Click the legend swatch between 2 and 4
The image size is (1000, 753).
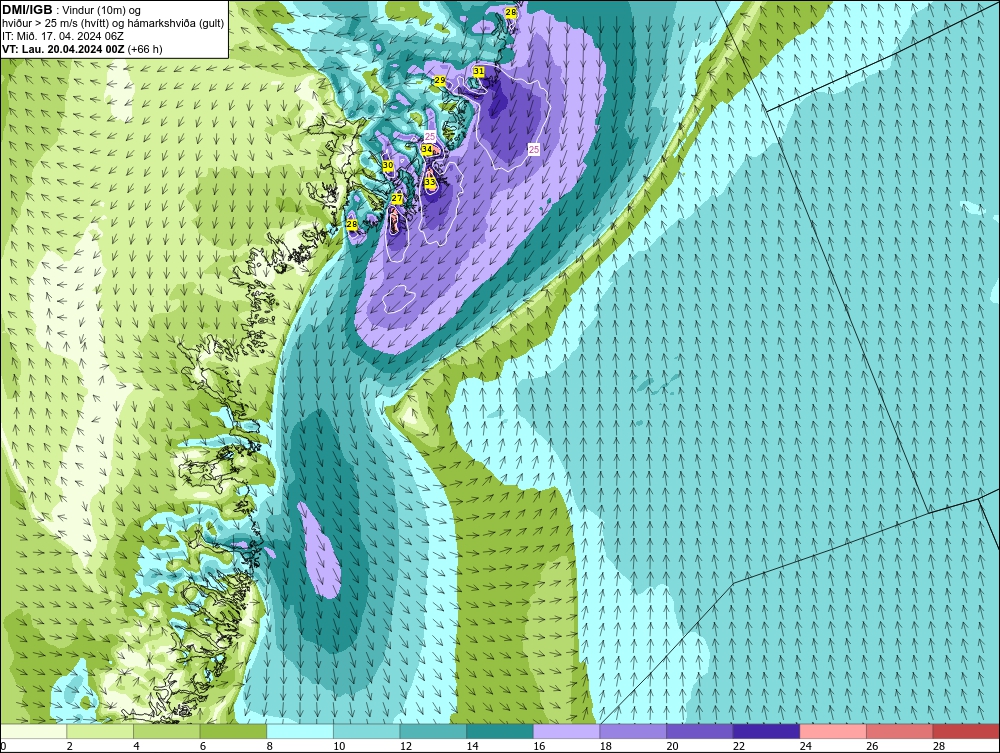pos(99,731)
